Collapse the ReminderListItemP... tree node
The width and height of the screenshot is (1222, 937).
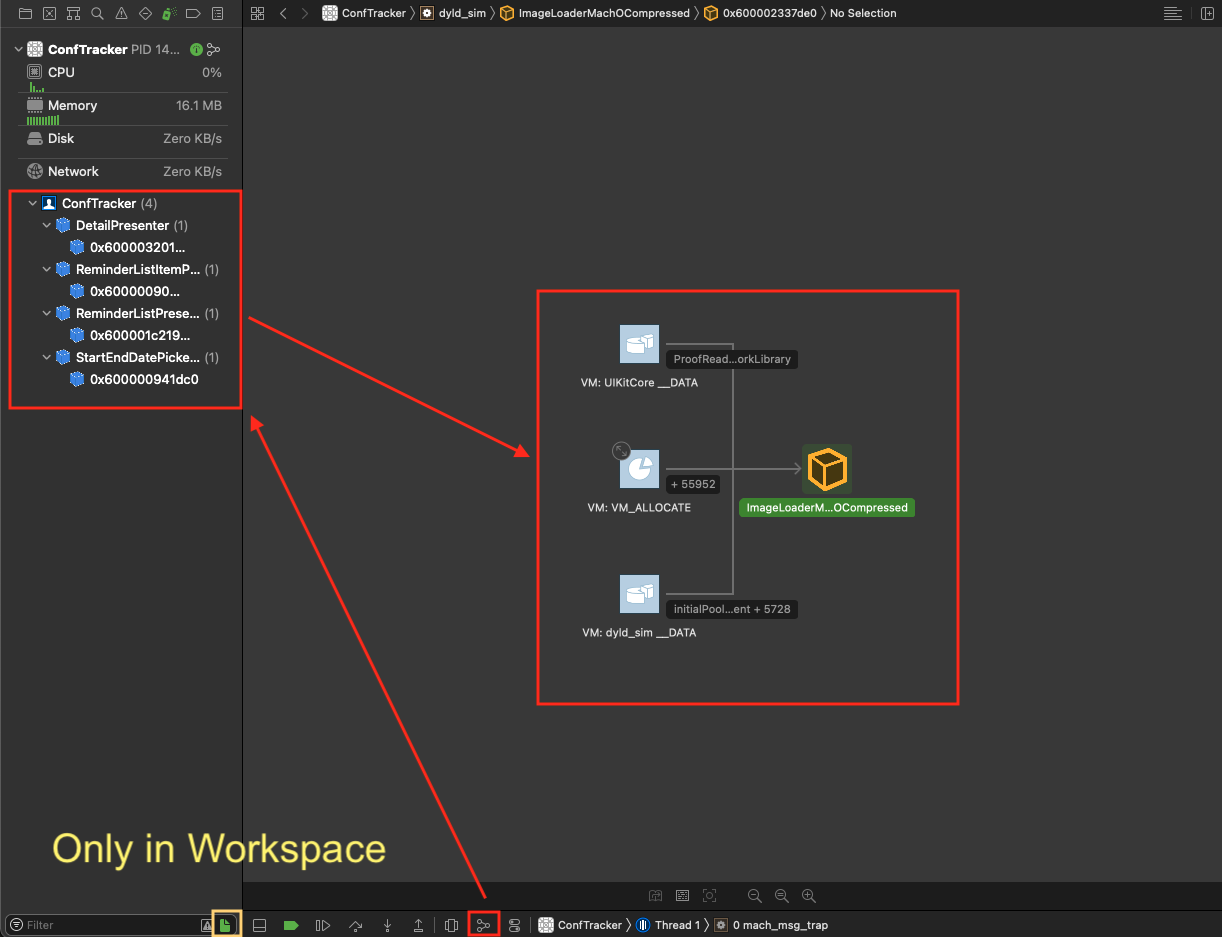tap(46, 269)
